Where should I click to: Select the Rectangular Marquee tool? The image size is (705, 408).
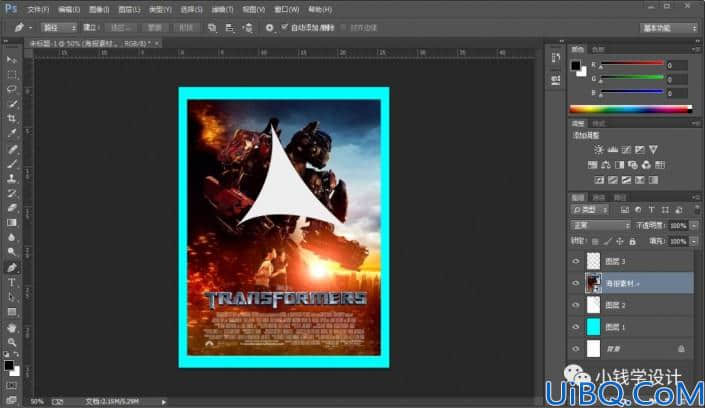pyautogui.click(x=12, y=75)
